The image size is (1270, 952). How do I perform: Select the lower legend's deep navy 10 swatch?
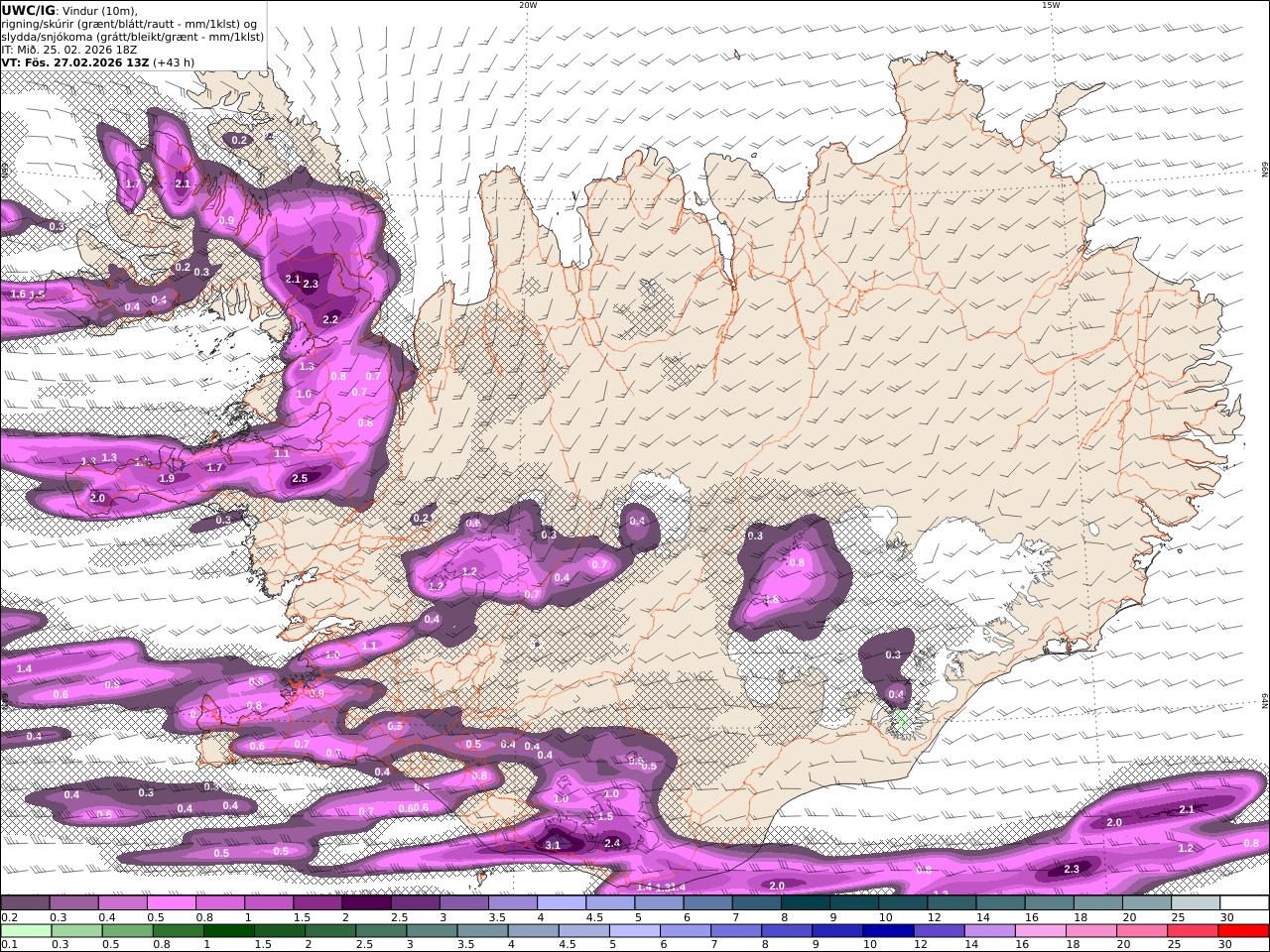pos(888,930)
